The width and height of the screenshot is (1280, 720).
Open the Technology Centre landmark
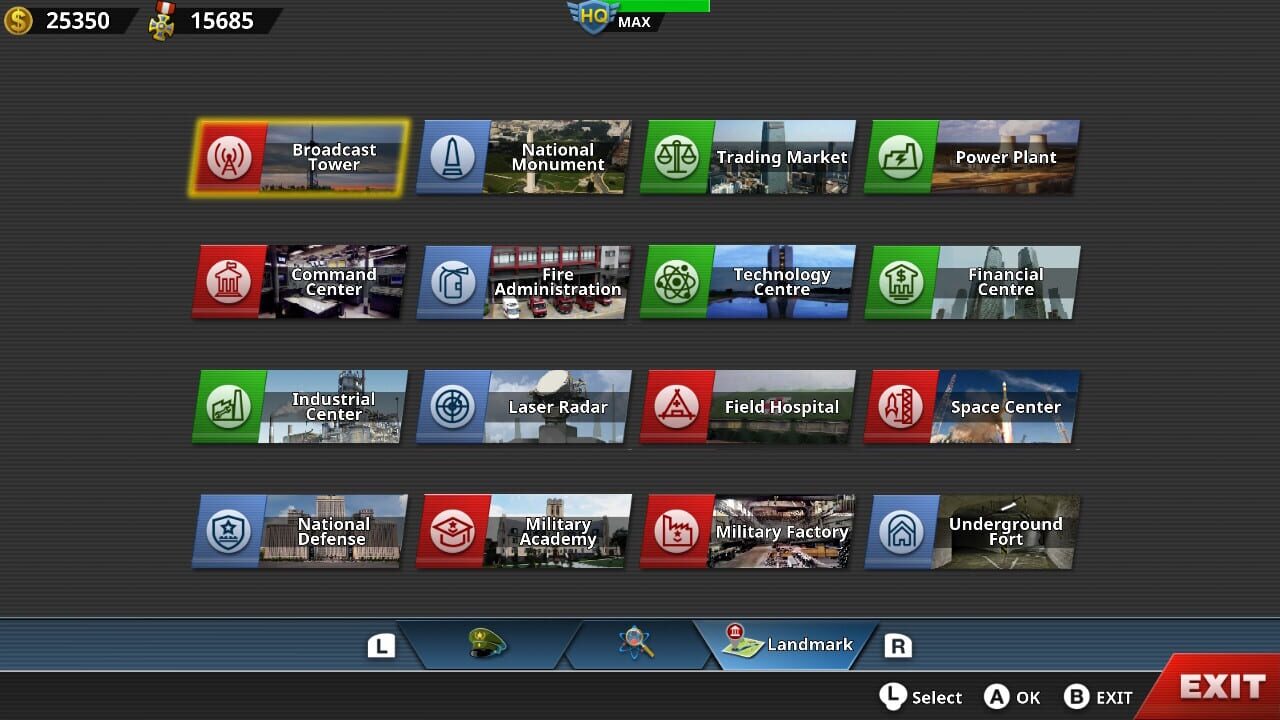[749, 282]
